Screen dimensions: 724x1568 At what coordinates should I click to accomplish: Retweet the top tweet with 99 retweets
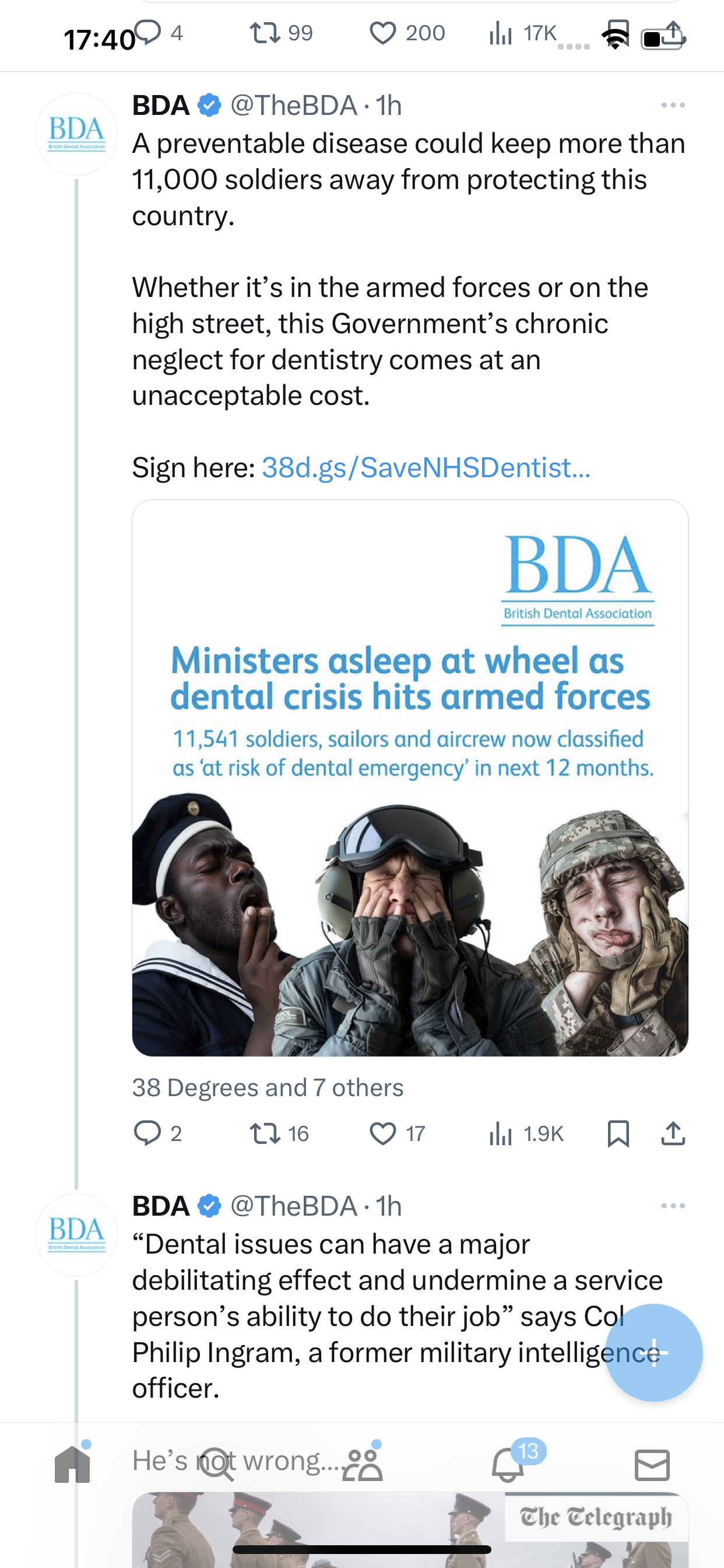[281, 33]
